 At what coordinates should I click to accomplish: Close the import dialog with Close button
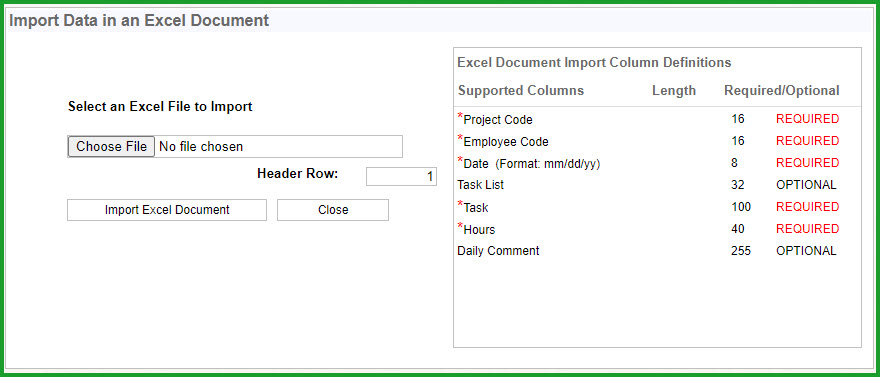(333, 210)
